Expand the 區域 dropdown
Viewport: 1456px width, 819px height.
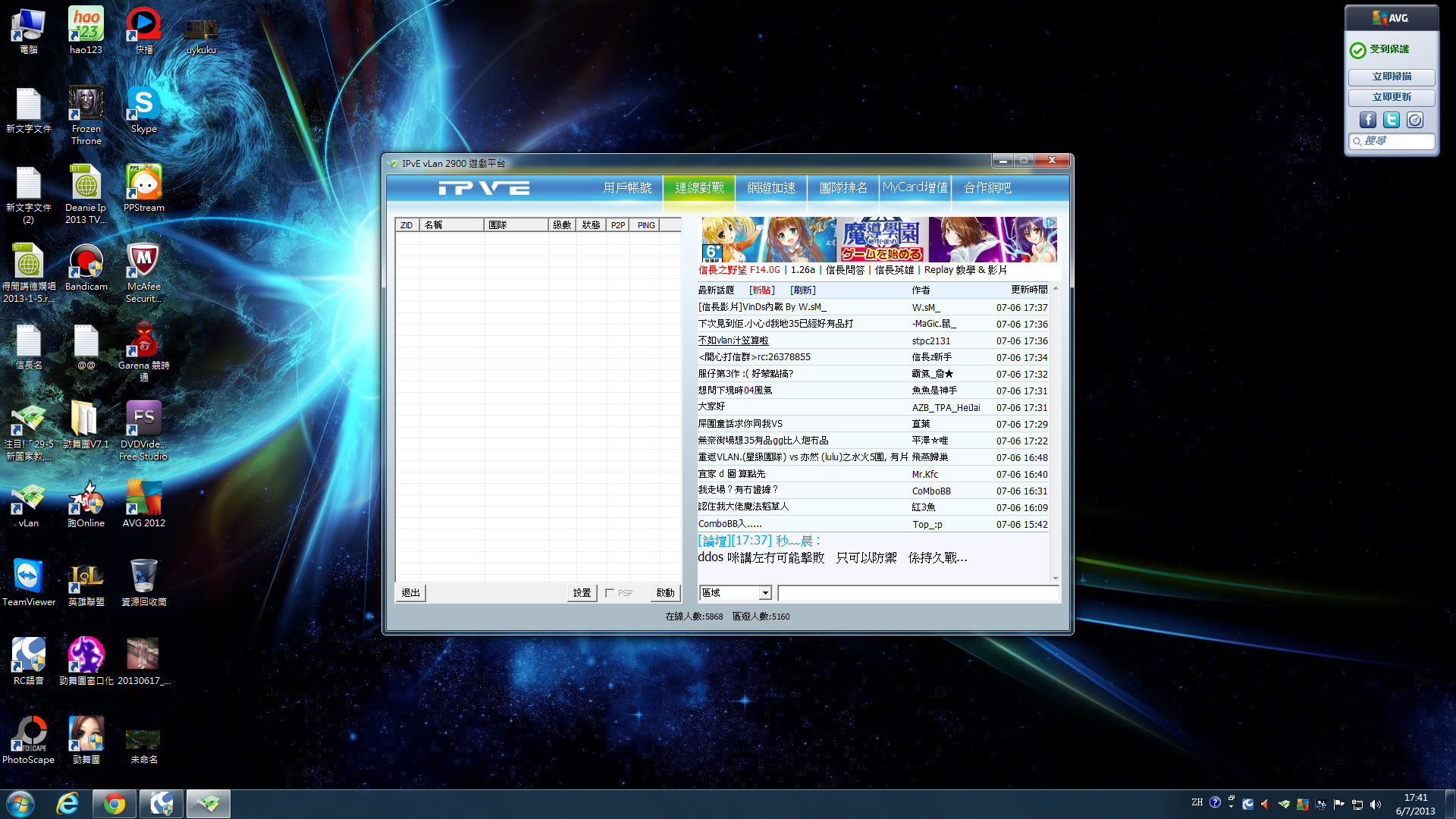(x=765, y=593)
